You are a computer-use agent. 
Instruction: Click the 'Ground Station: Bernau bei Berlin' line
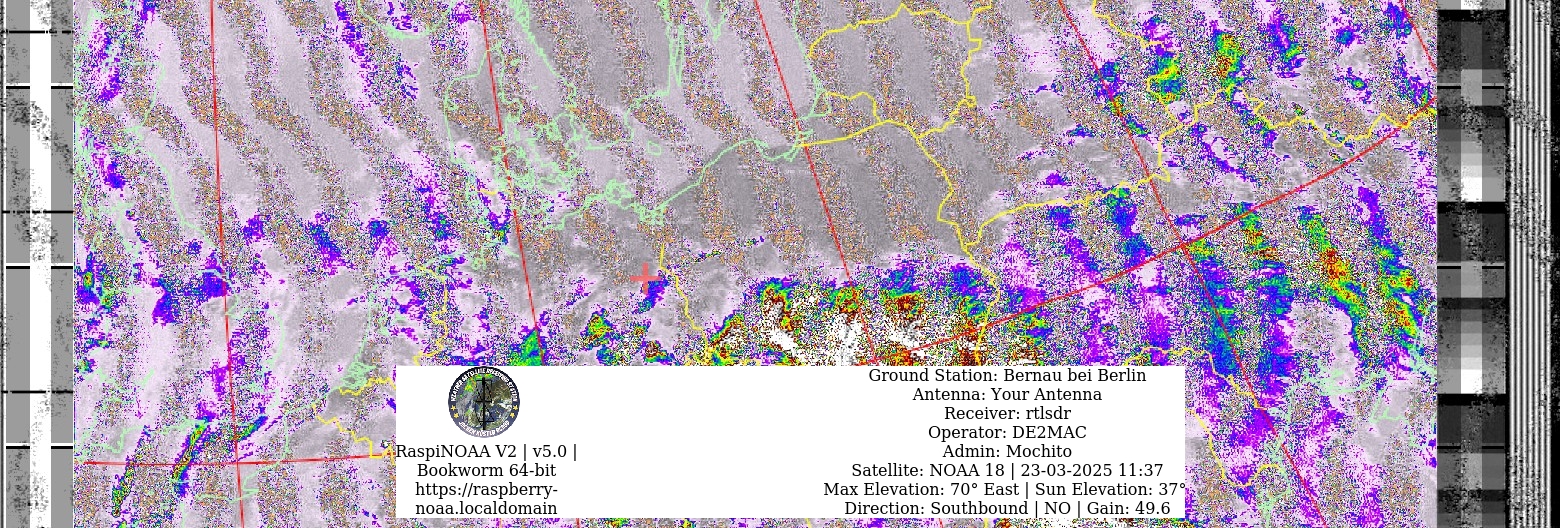click(1007, 376)
